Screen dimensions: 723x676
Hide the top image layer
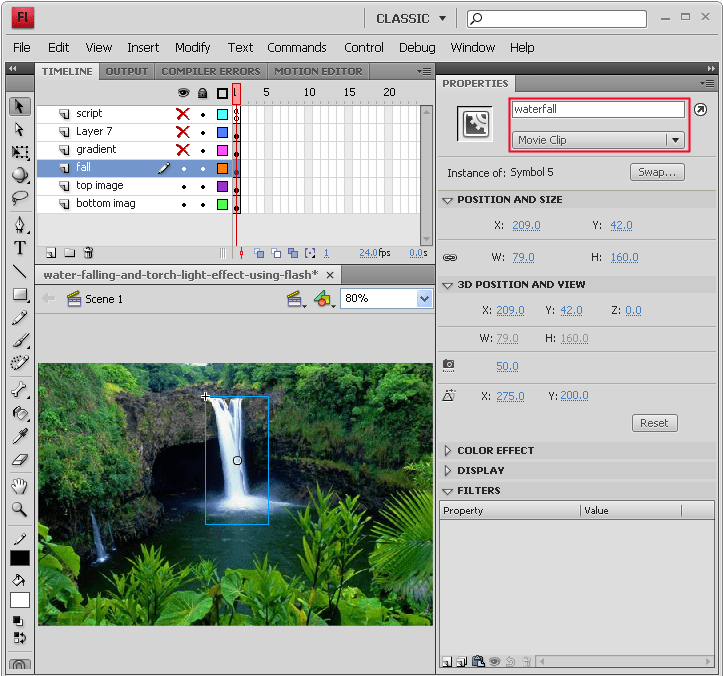(184, 187)
